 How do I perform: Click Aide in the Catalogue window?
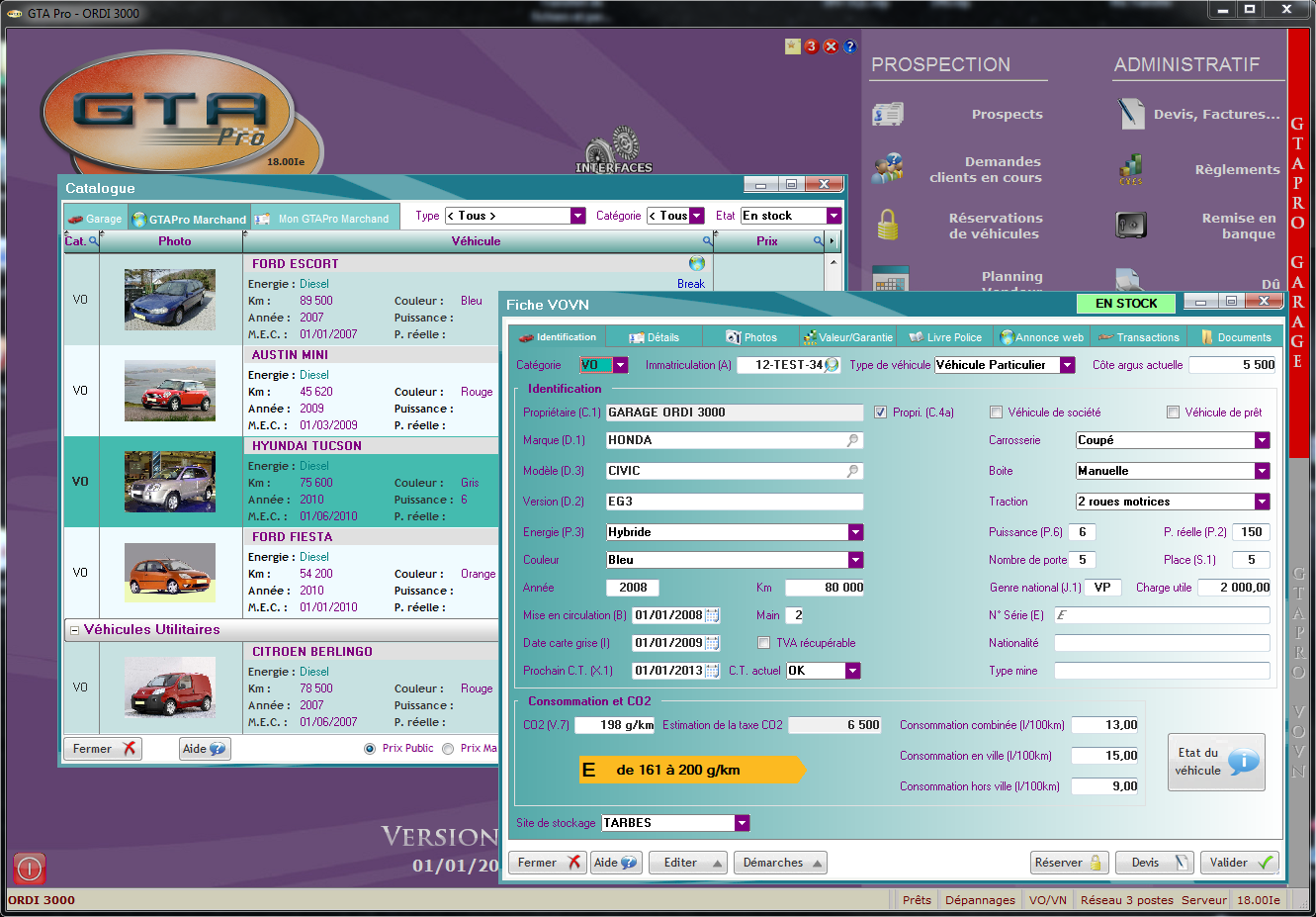click(x=205, y=749)
